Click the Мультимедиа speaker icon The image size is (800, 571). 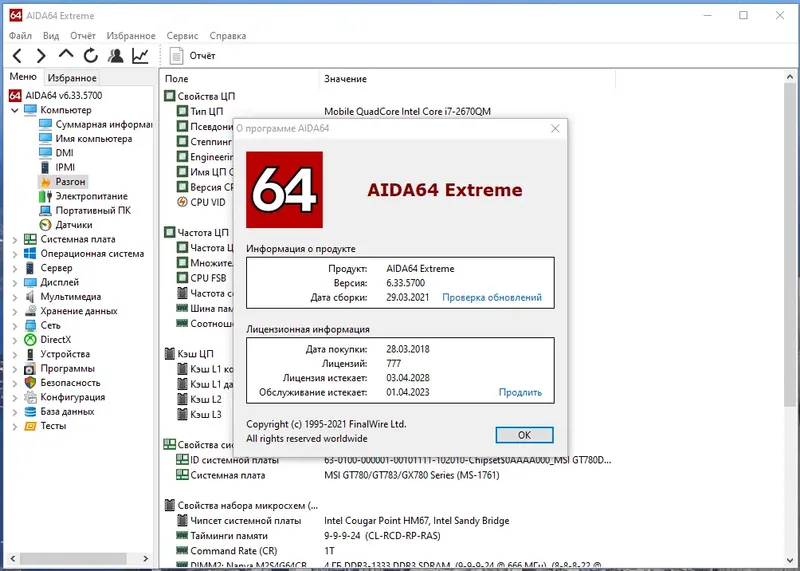[30, 296]
